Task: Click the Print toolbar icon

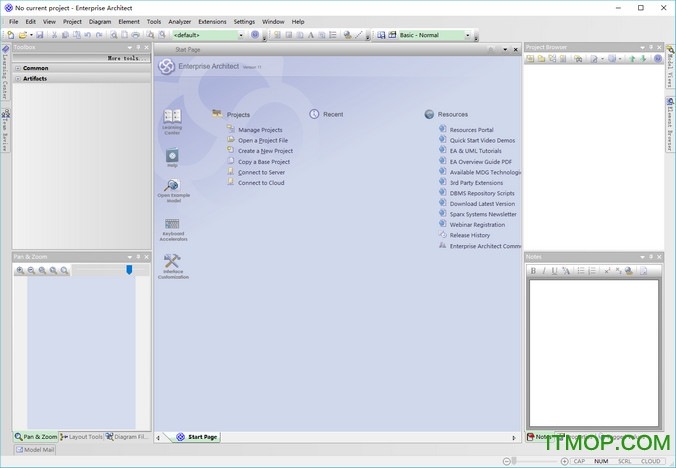Action: tap(136, 35)
